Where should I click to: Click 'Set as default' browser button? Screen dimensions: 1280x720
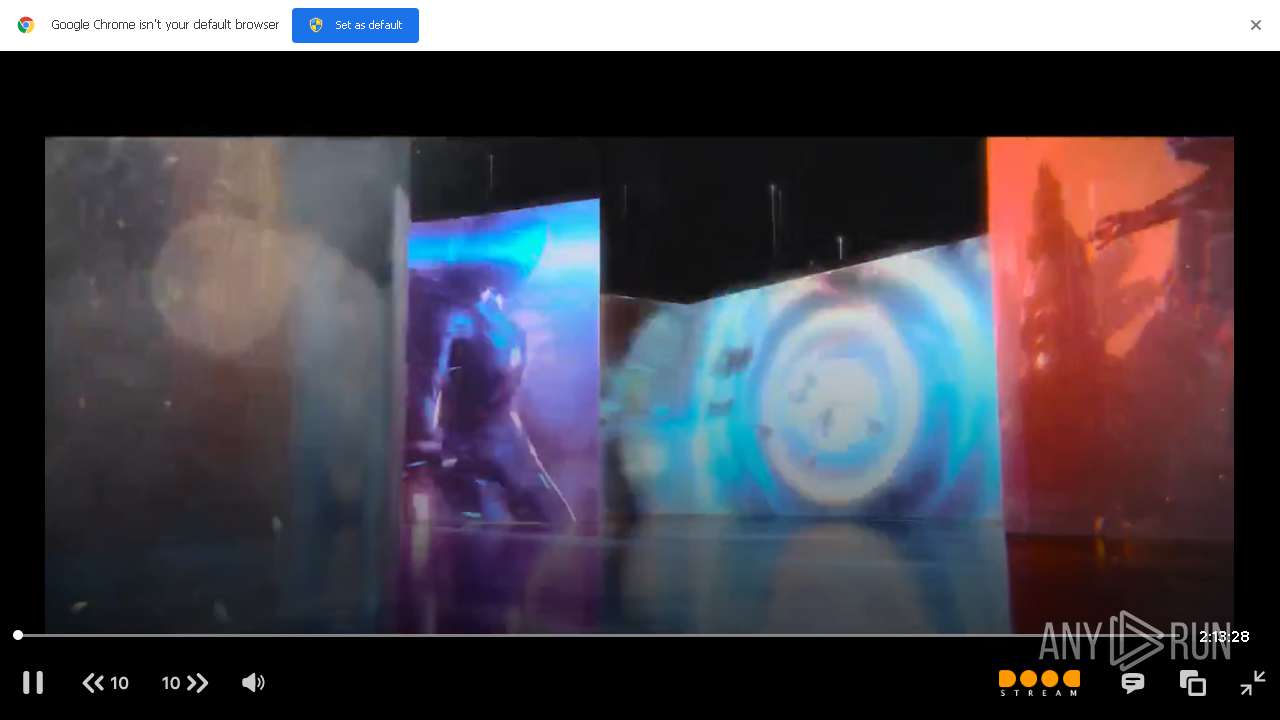[355, 25]
